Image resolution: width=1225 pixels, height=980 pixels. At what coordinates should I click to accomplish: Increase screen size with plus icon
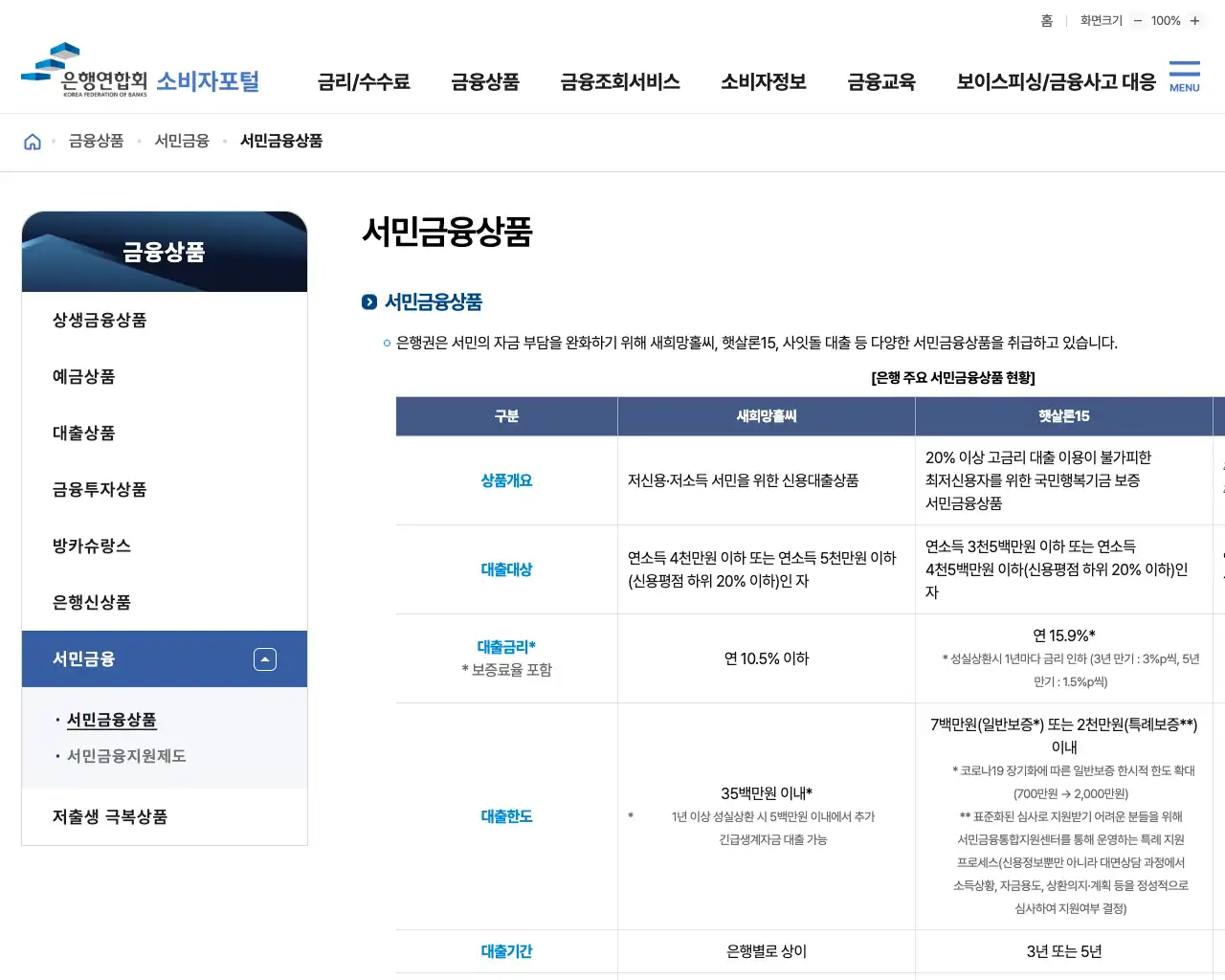click(1194, 21)
